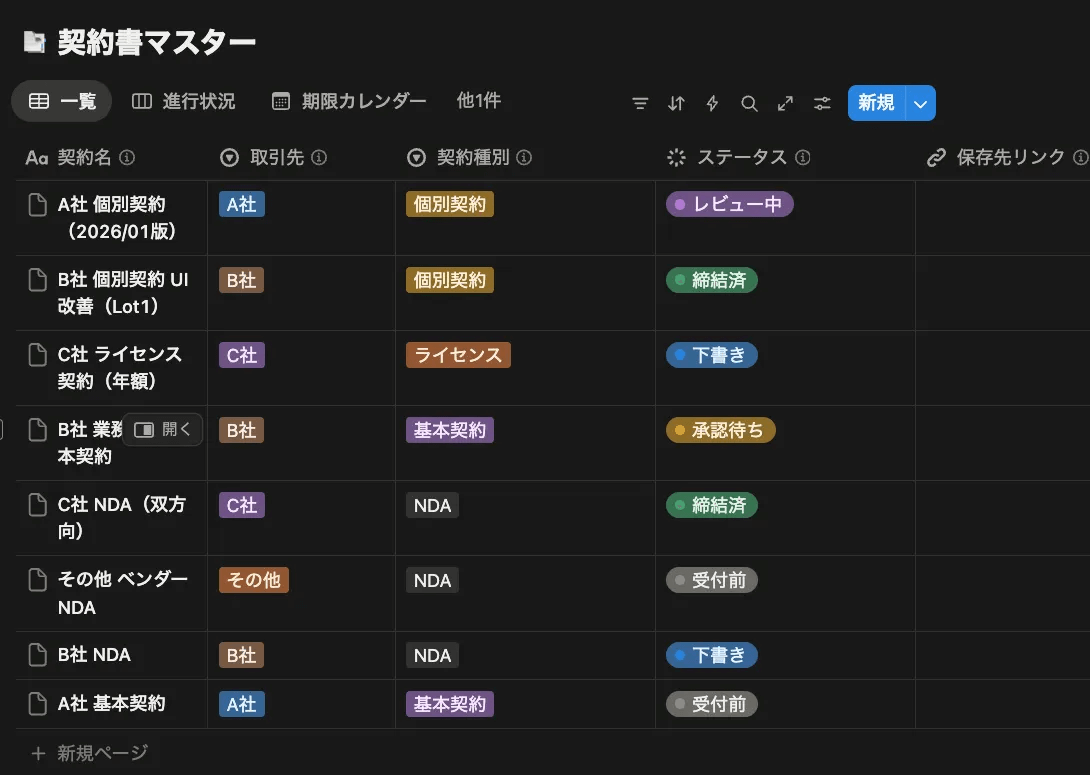1090x775 pixels.
Task: Open the view settings sliders icon
Action: 822,103
